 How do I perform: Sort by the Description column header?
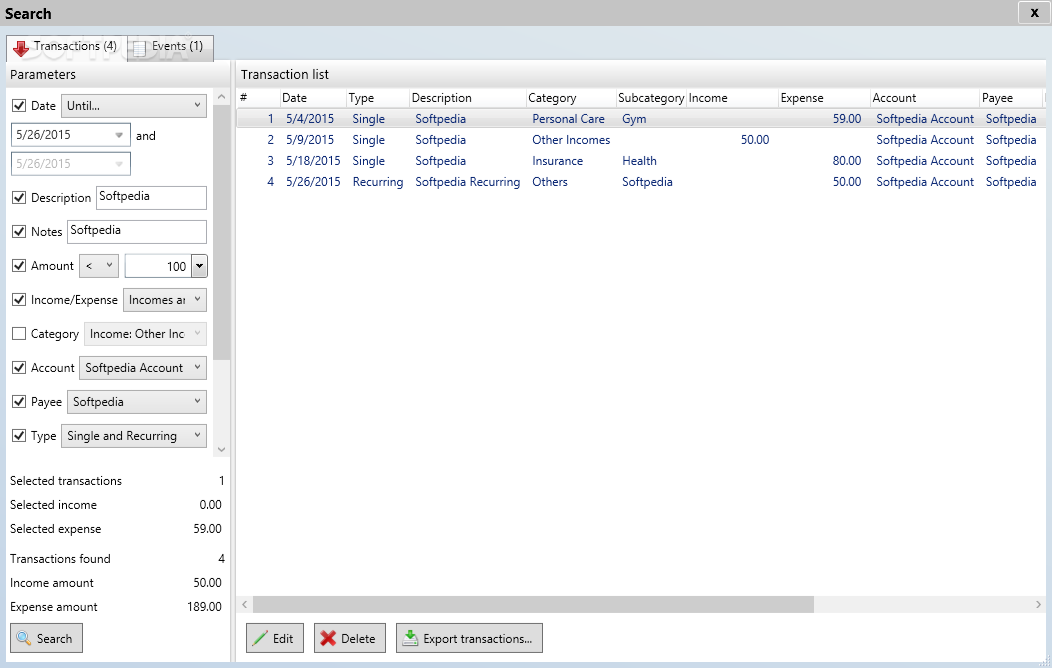pyautogui.click(x=468, y=98)
